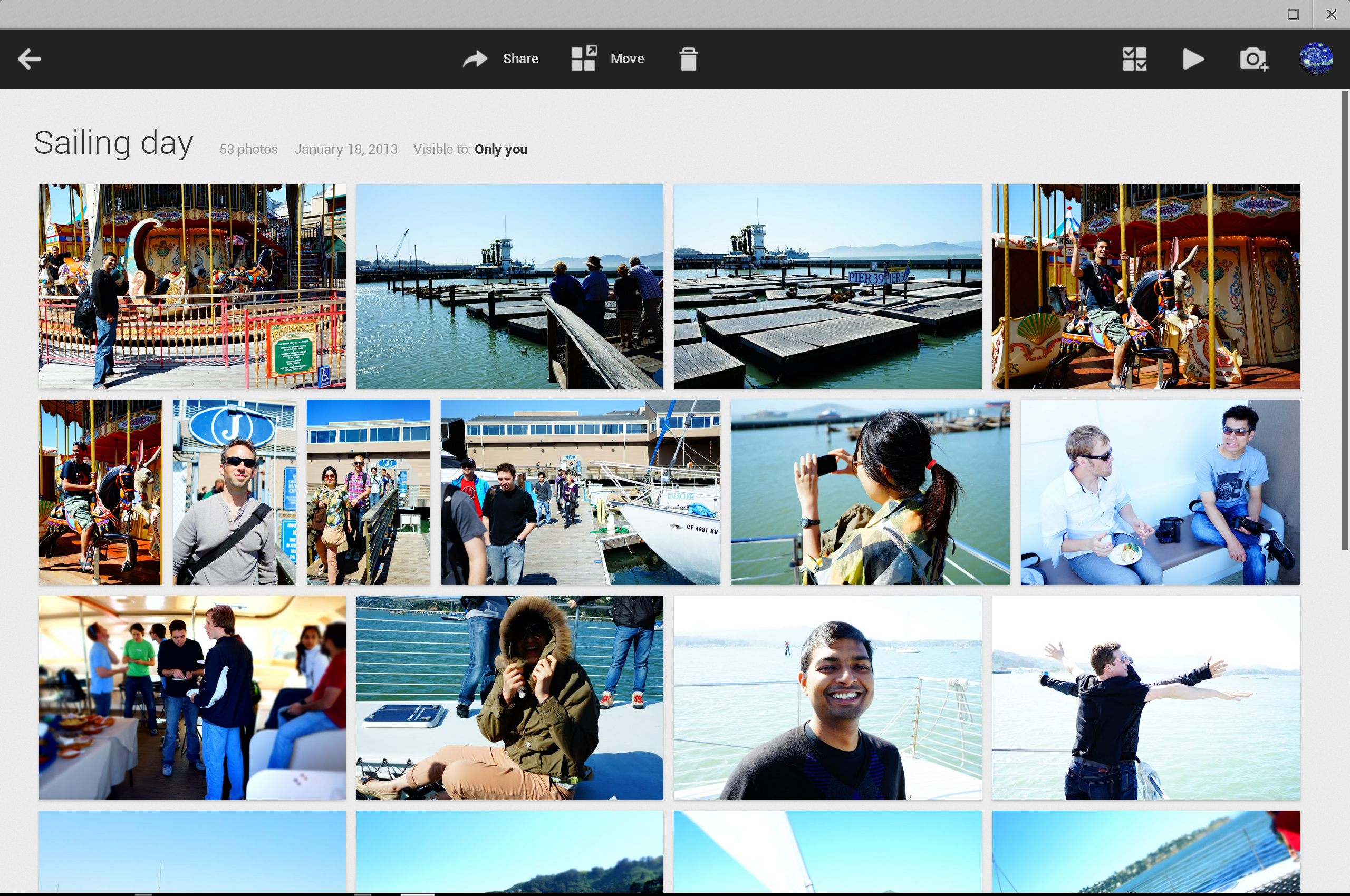Delete album using the trash icon
The image size is (1350, 896).
tap(688, 59)
